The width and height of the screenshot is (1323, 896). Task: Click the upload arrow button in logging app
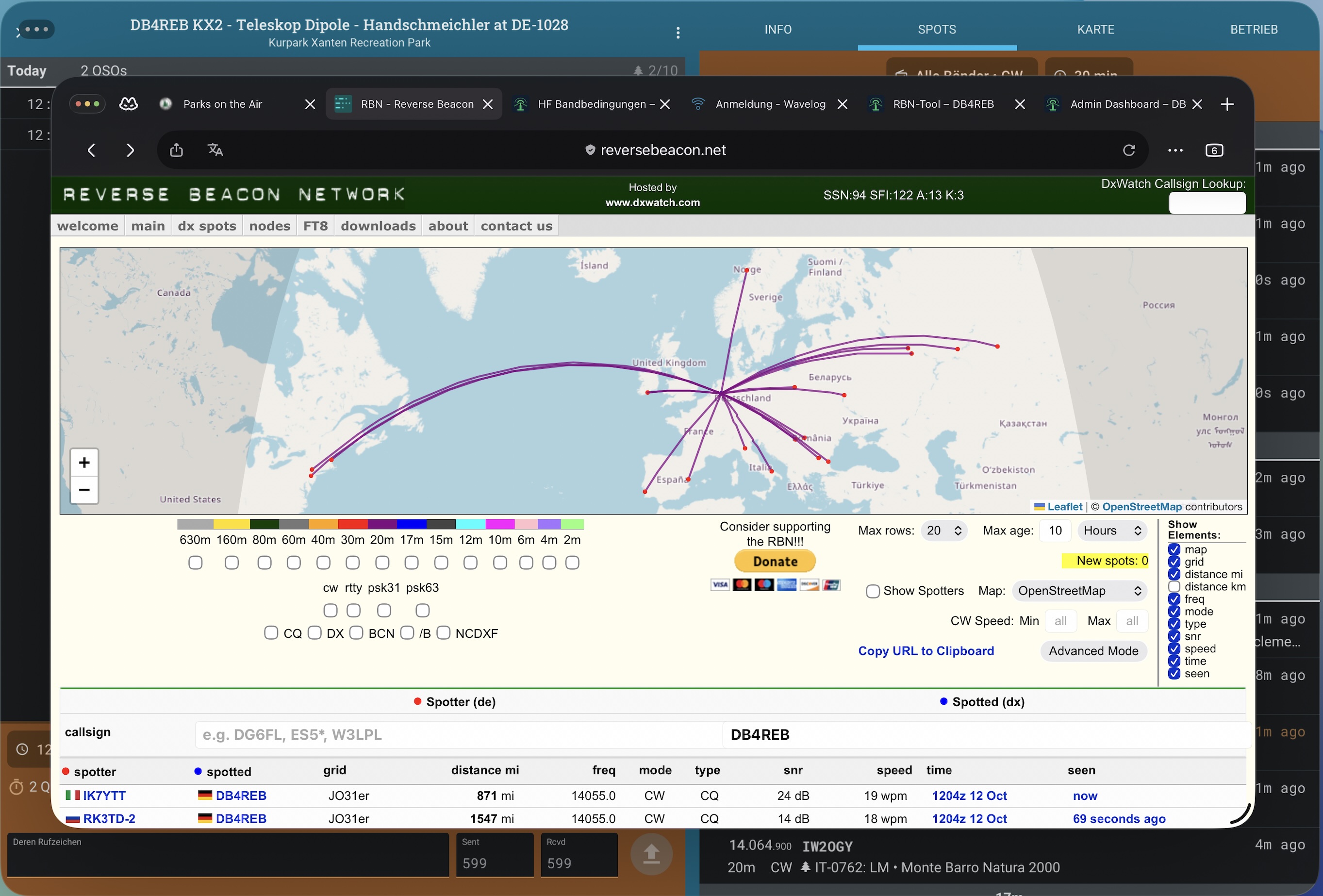point(651,854)
